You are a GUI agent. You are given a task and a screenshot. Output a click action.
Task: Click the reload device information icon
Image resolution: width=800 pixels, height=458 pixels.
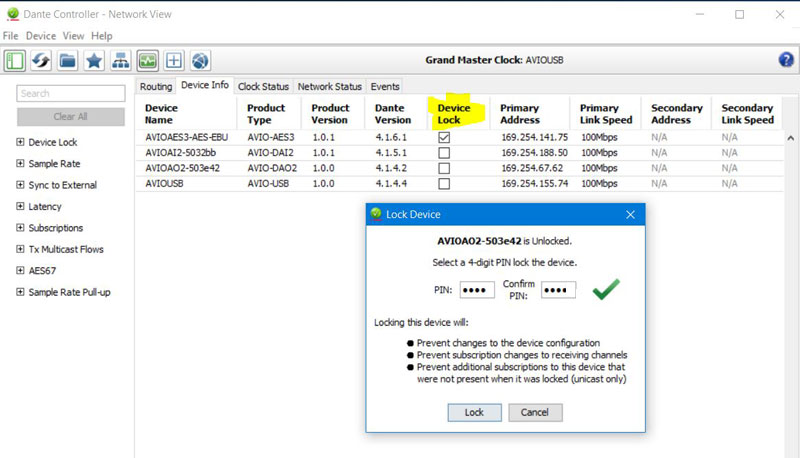coord(42,60)
